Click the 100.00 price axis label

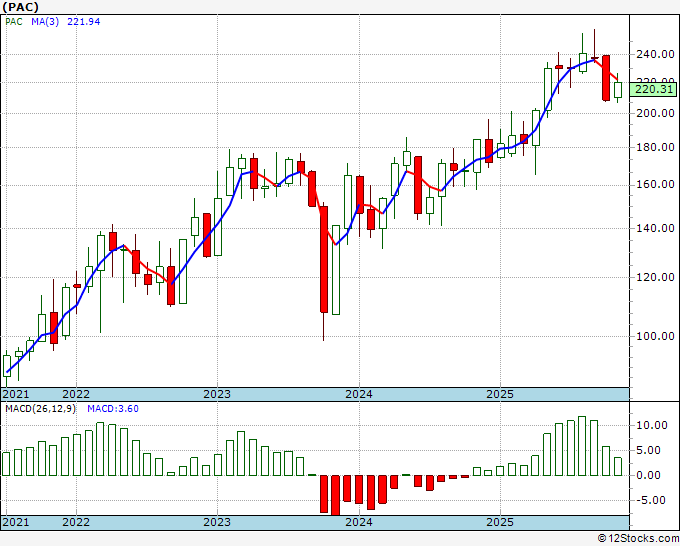pos(655,336)
